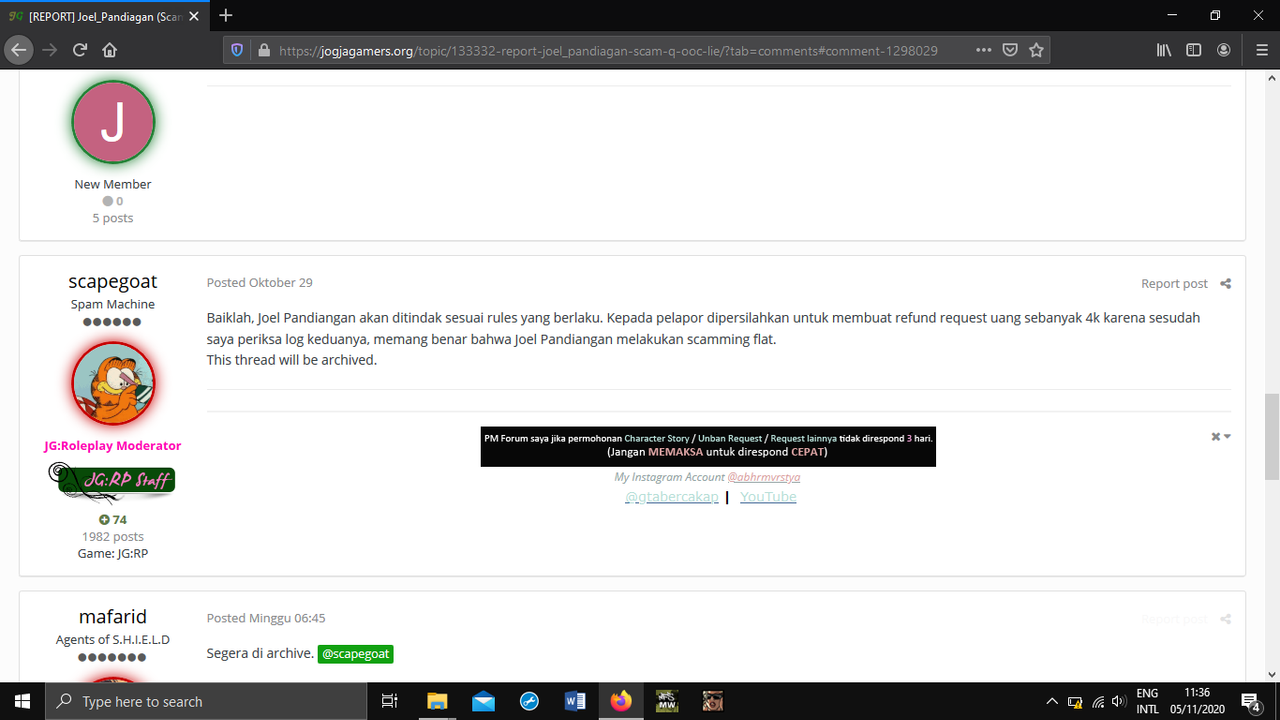This screenshot has height=720, width=1280.
Task: Open Microsoft Word from taskbar
Action: [575, 701]
